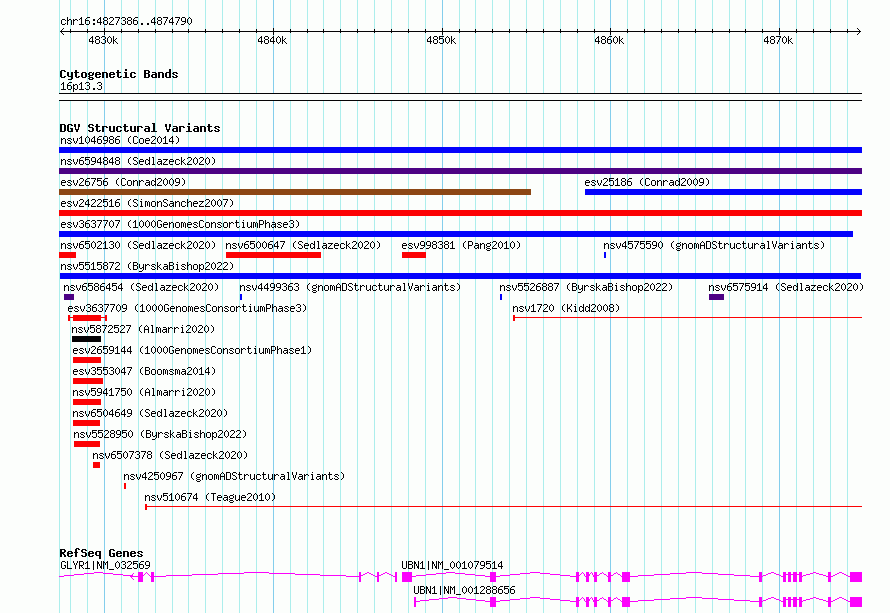Viewport: 890px width, 613px height.
Task: Click the DGV Structural Variants track title
Action: 140,128
